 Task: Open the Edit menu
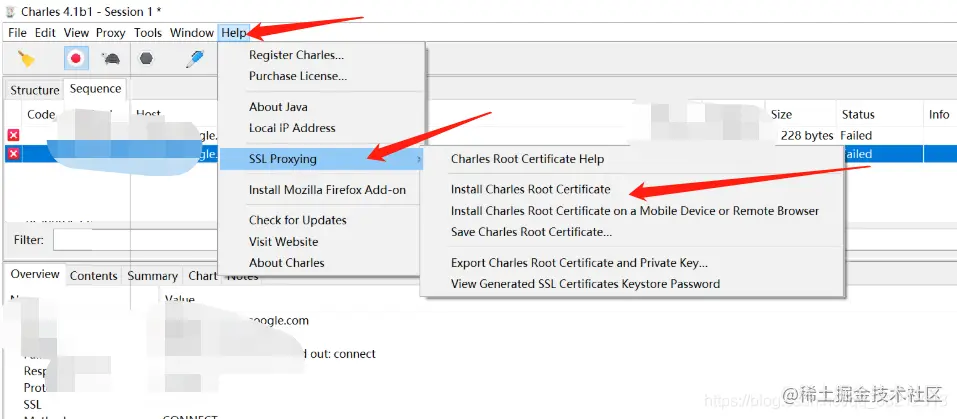(45, 33)
